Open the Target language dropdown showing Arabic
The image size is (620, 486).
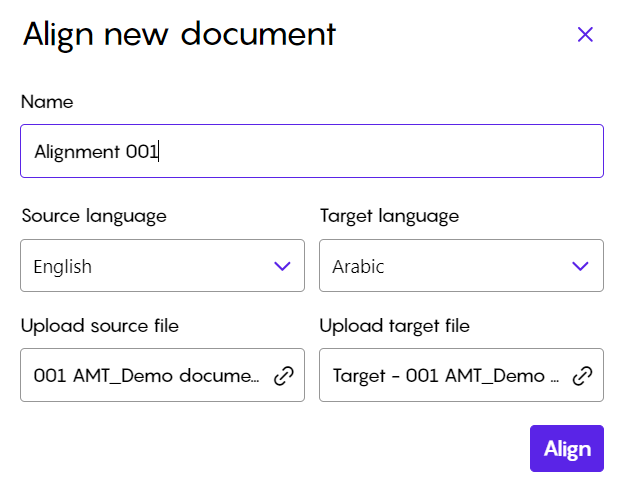(x=461, y=265)
